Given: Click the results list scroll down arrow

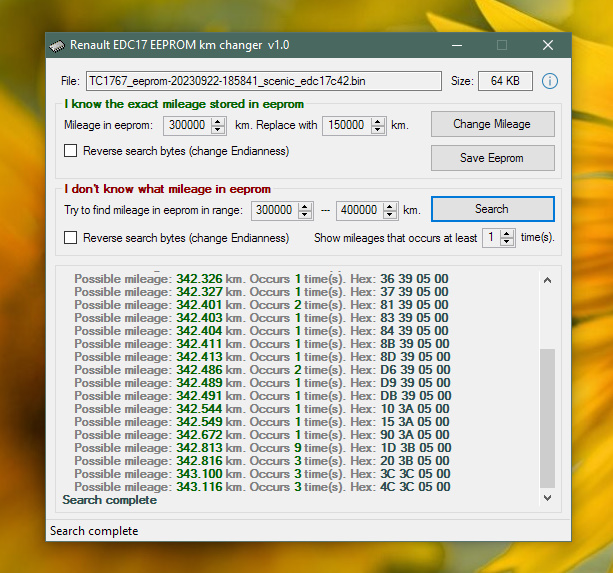Looking at the screenshot, I should (x=547, y=498).
